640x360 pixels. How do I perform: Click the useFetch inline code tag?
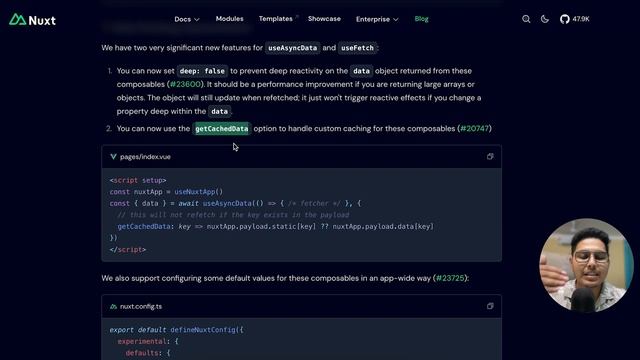(357, 48)
